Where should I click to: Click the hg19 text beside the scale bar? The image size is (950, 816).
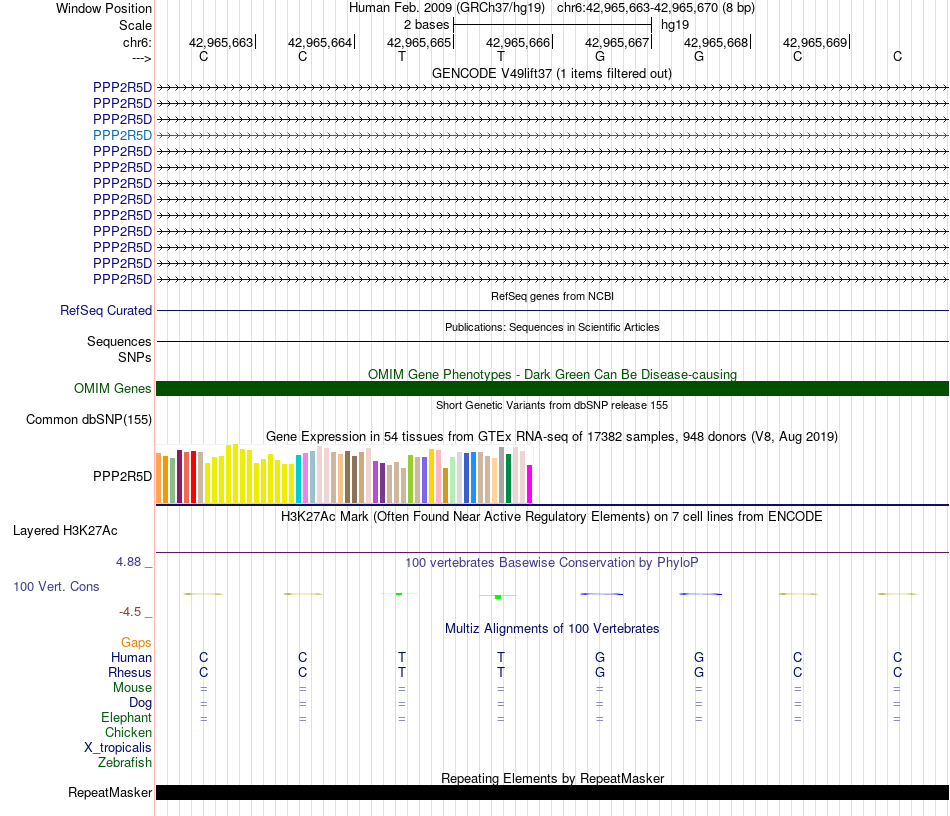click(x=675, y=25)
